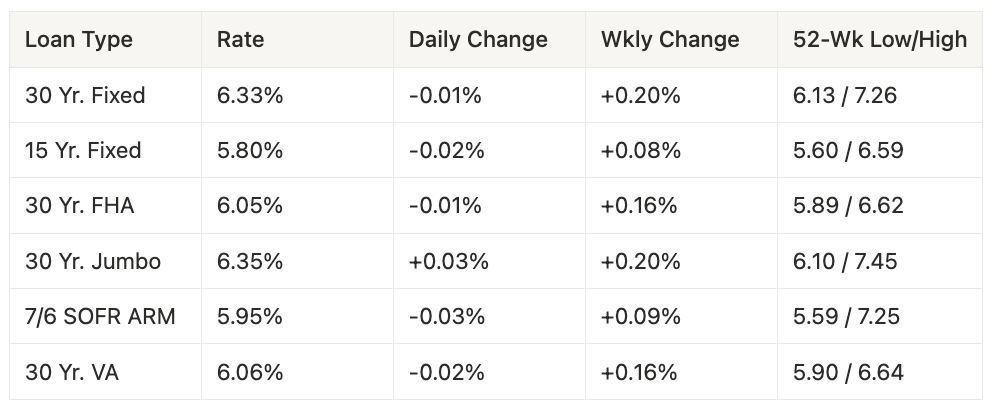Select the 5.80% rate value

250,151
